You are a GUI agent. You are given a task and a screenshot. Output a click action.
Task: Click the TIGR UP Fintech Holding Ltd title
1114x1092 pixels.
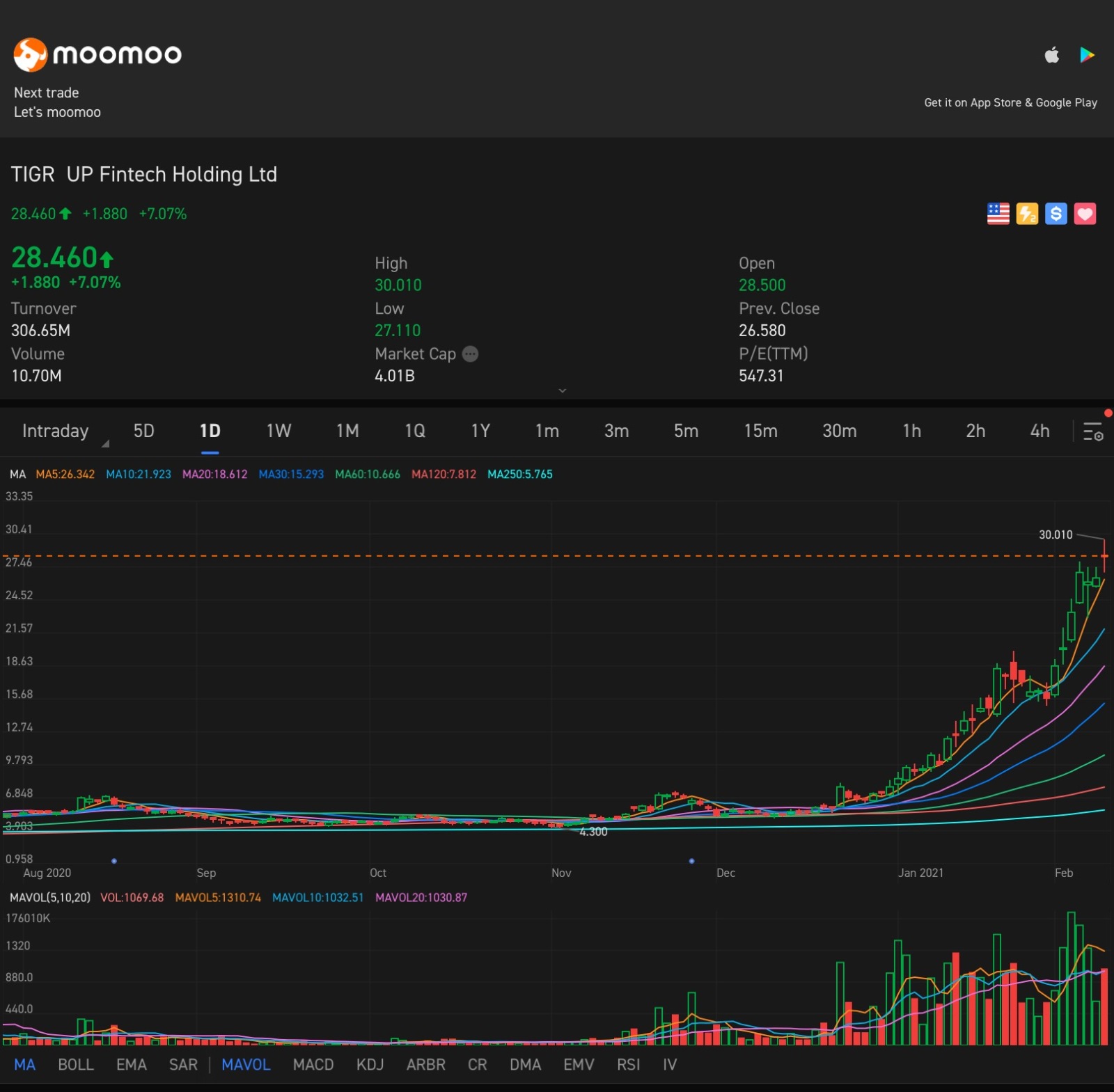pos(144,174)
